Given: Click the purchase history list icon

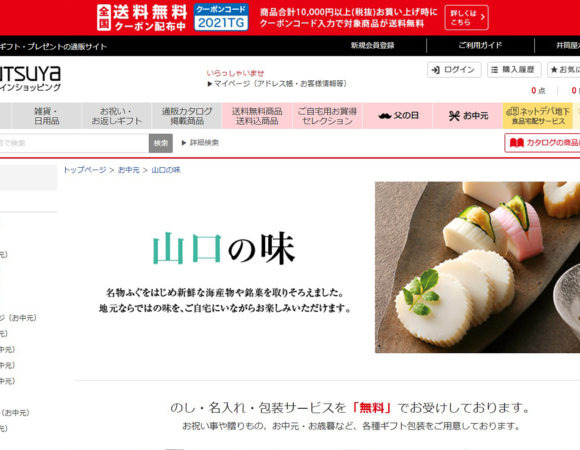Looking at the screenshot, I should coord(495,70).
